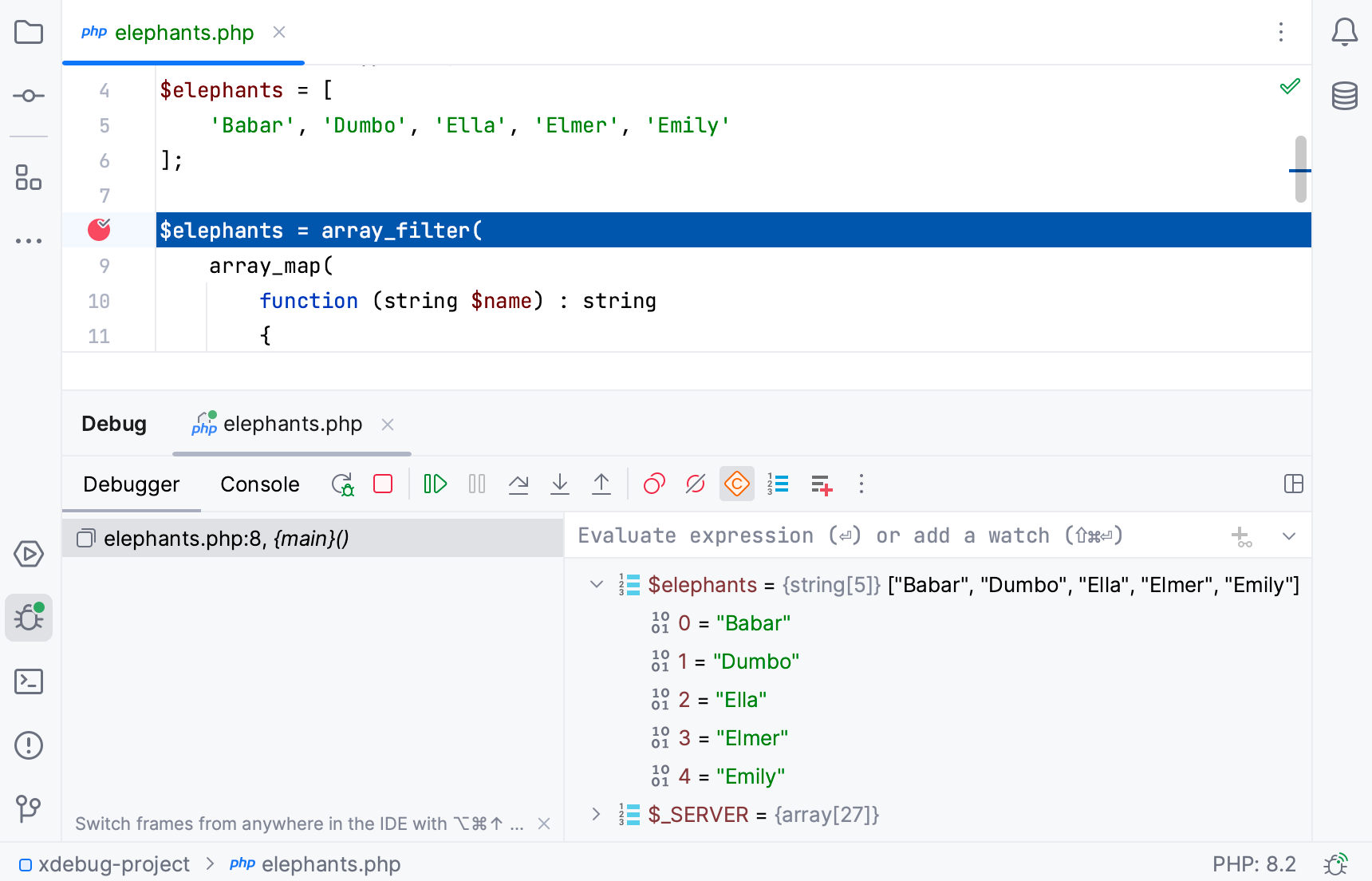Open the Debug tool window icon in sidebar
1372x881 pixels.
(29, 617)
